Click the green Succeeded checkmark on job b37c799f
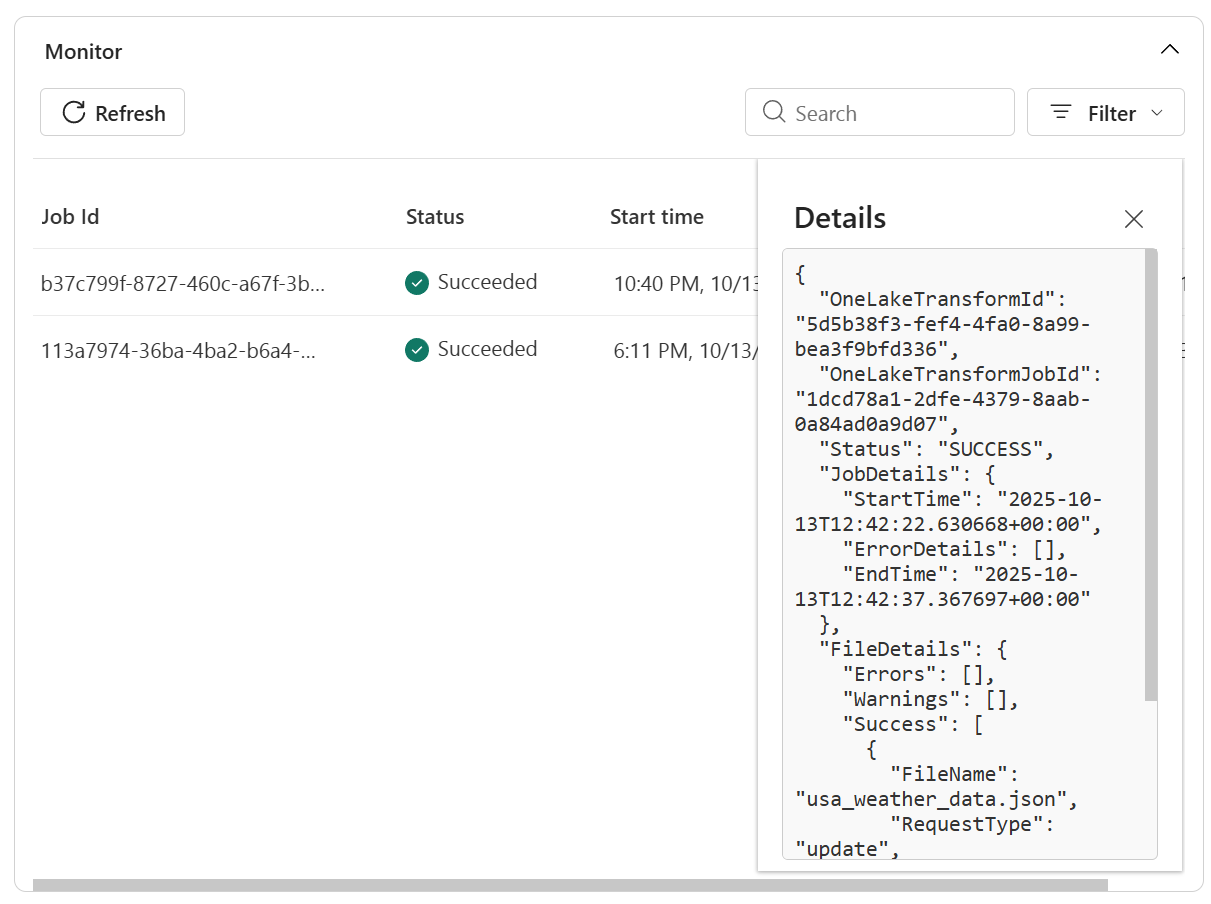Image resolution: width=1211 pixels, height=904 pixels. 417,283
